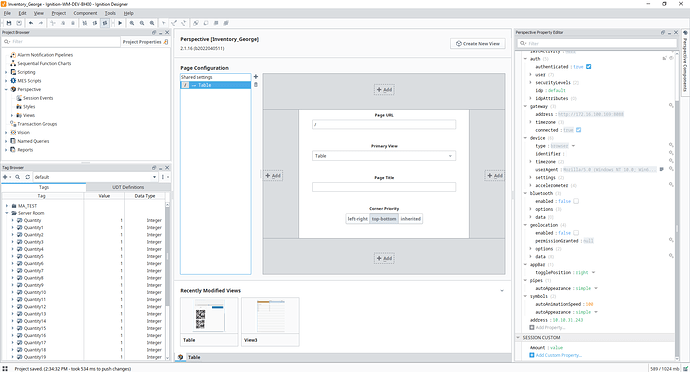Select left-right corner priority
The height and width of the screenshot is (372, 690).
(357, 219)
